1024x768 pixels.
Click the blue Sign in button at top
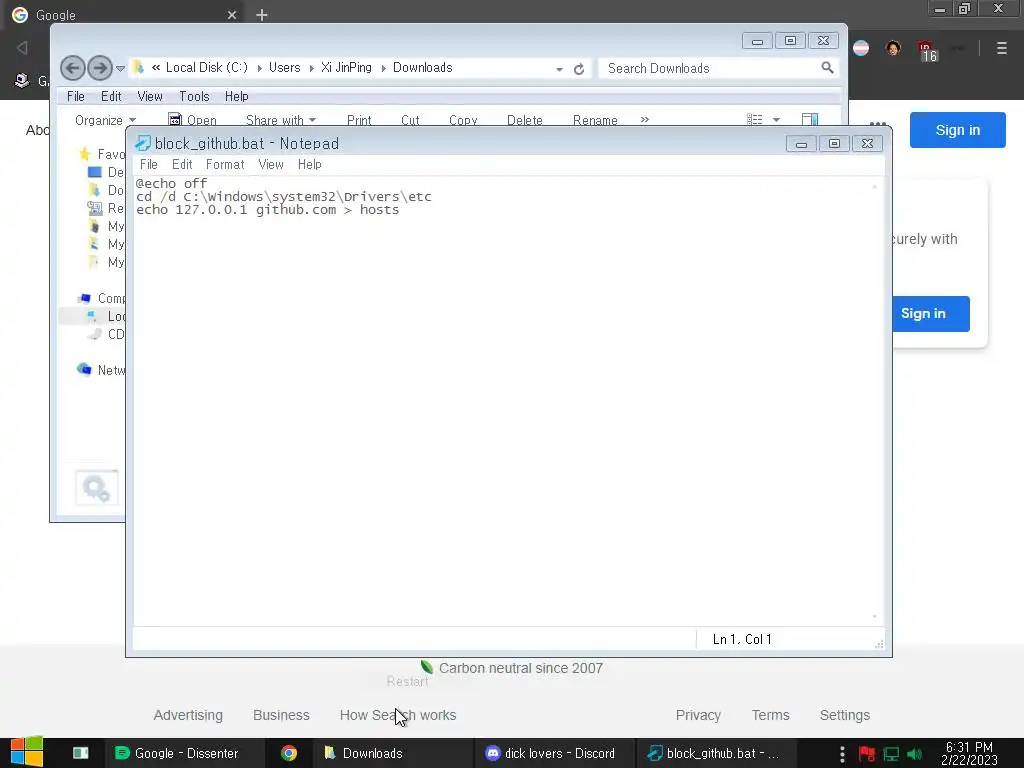pyautogui.click(x=957, y=130)
